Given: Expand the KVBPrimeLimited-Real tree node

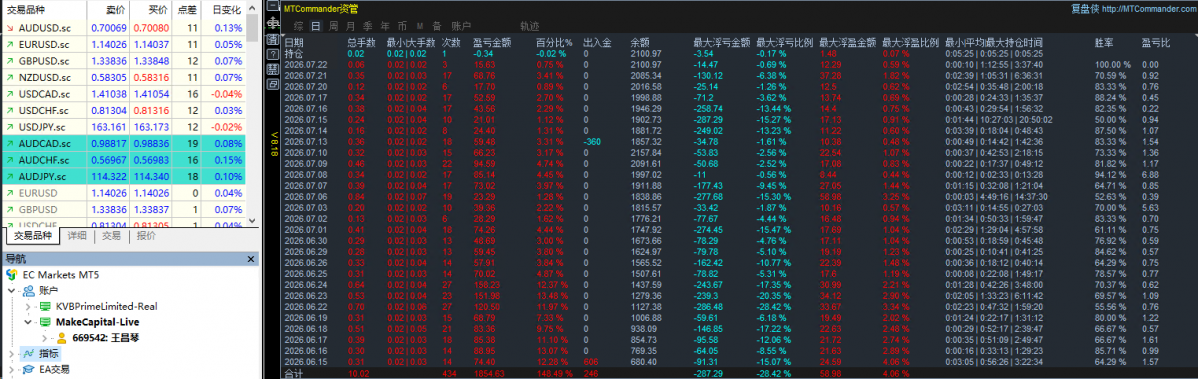Looking at the screenshot, I should point(28,306).
